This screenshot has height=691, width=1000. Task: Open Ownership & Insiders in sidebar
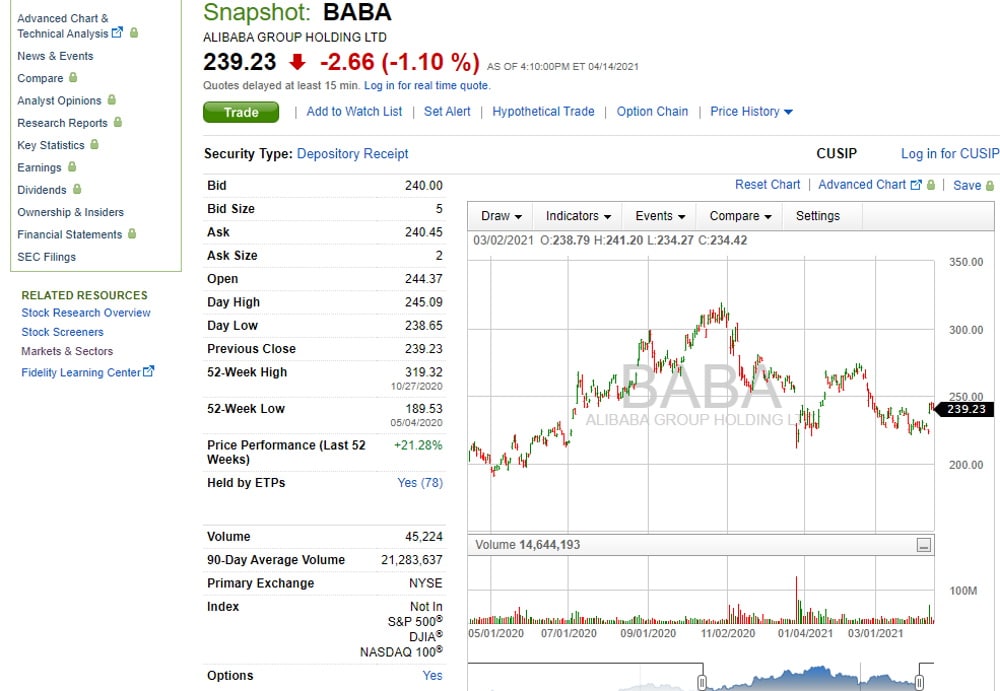[71, 212]
